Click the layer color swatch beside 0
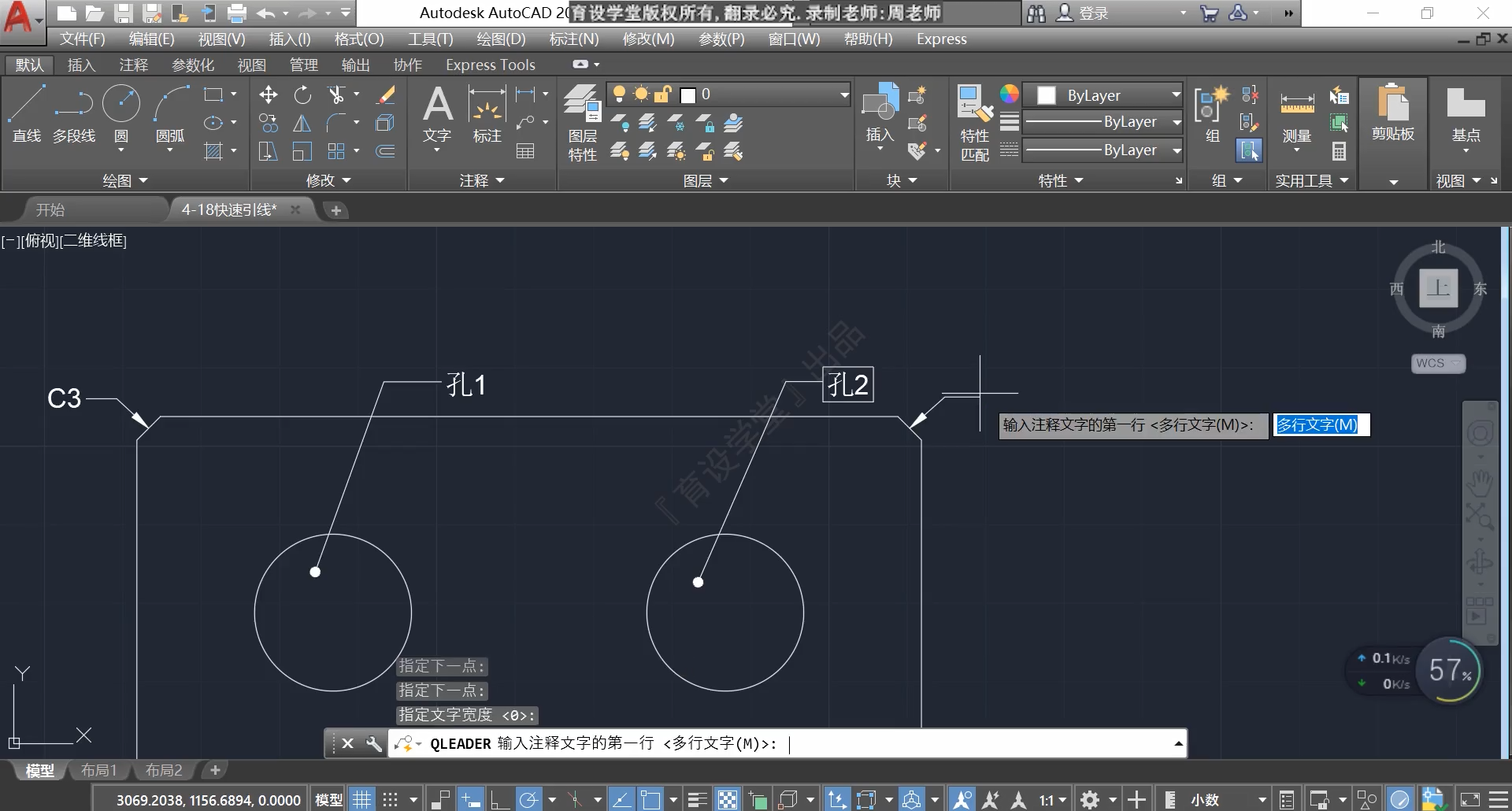 688,95
